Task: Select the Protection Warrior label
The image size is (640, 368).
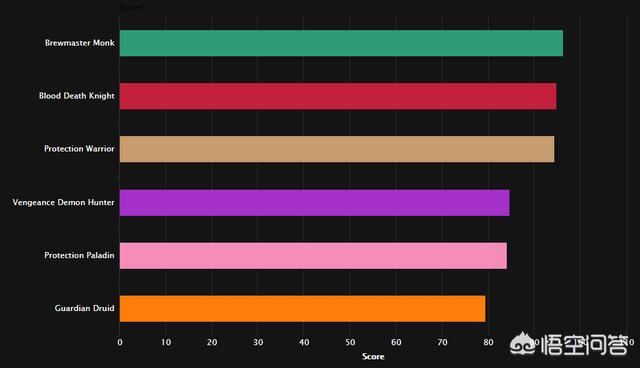Action: (79, 149)
